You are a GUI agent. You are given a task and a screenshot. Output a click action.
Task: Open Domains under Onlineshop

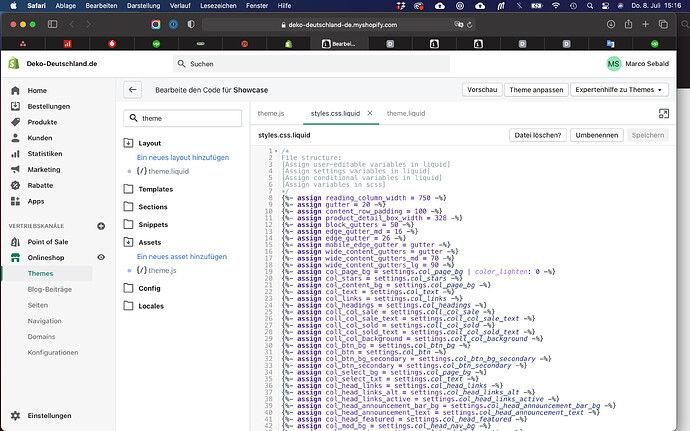pyautogui.click(x=41, y=336)
